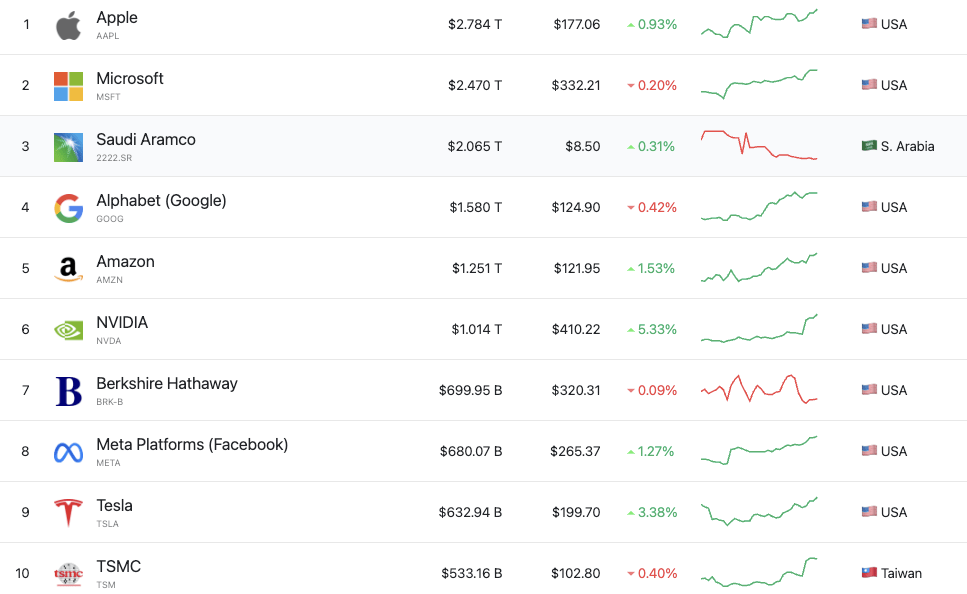967x594 pixels.
Task: Click the Saudi Aramco logo
Action: [68, 147]
